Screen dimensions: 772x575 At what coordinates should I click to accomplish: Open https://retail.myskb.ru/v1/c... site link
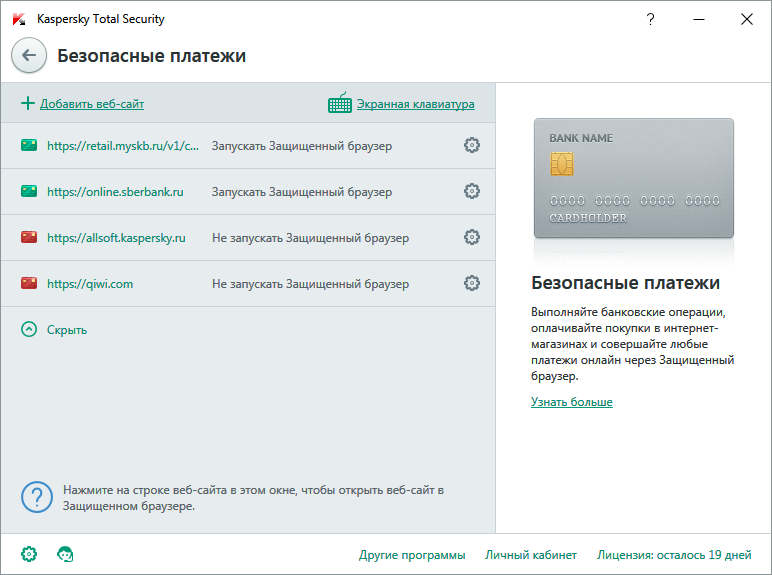123,146
